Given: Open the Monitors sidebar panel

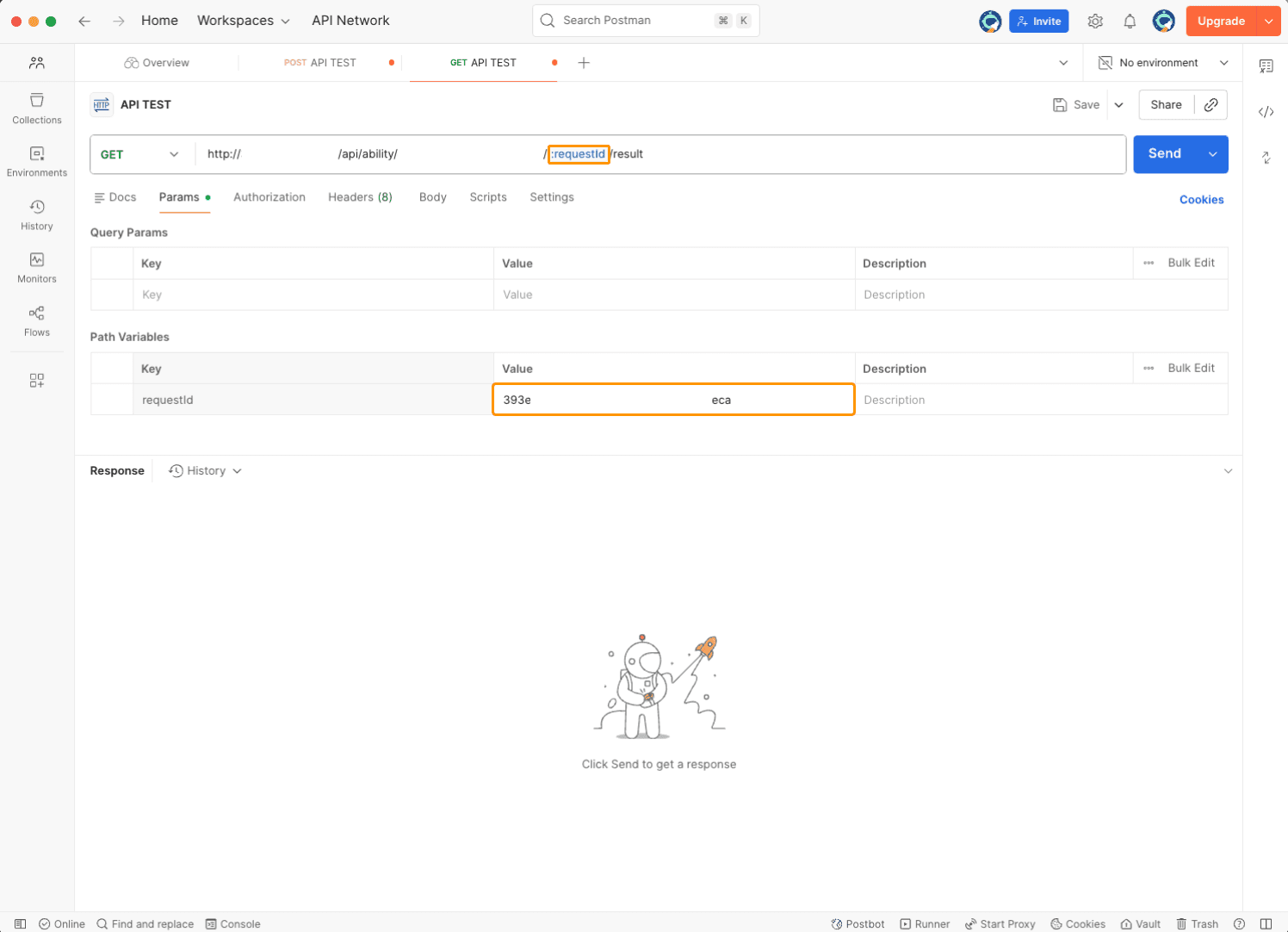Looking at the screenshot, I should (x=37, y=268).
